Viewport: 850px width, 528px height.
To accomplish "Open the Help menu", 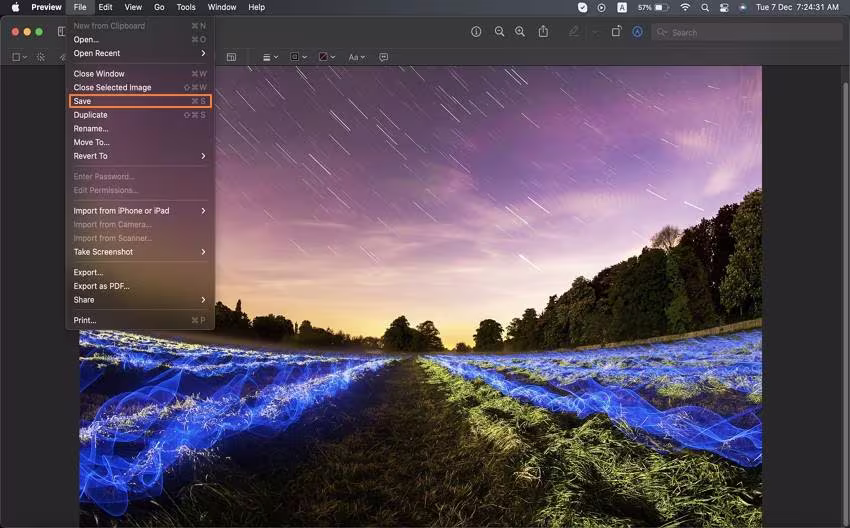I will pos(256,7).
